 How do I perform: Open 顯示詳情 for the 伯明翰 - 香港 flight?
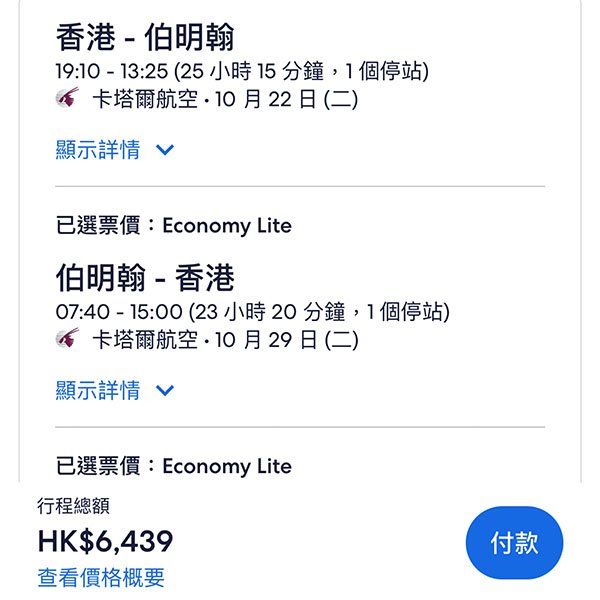click(x=98, y=390)
